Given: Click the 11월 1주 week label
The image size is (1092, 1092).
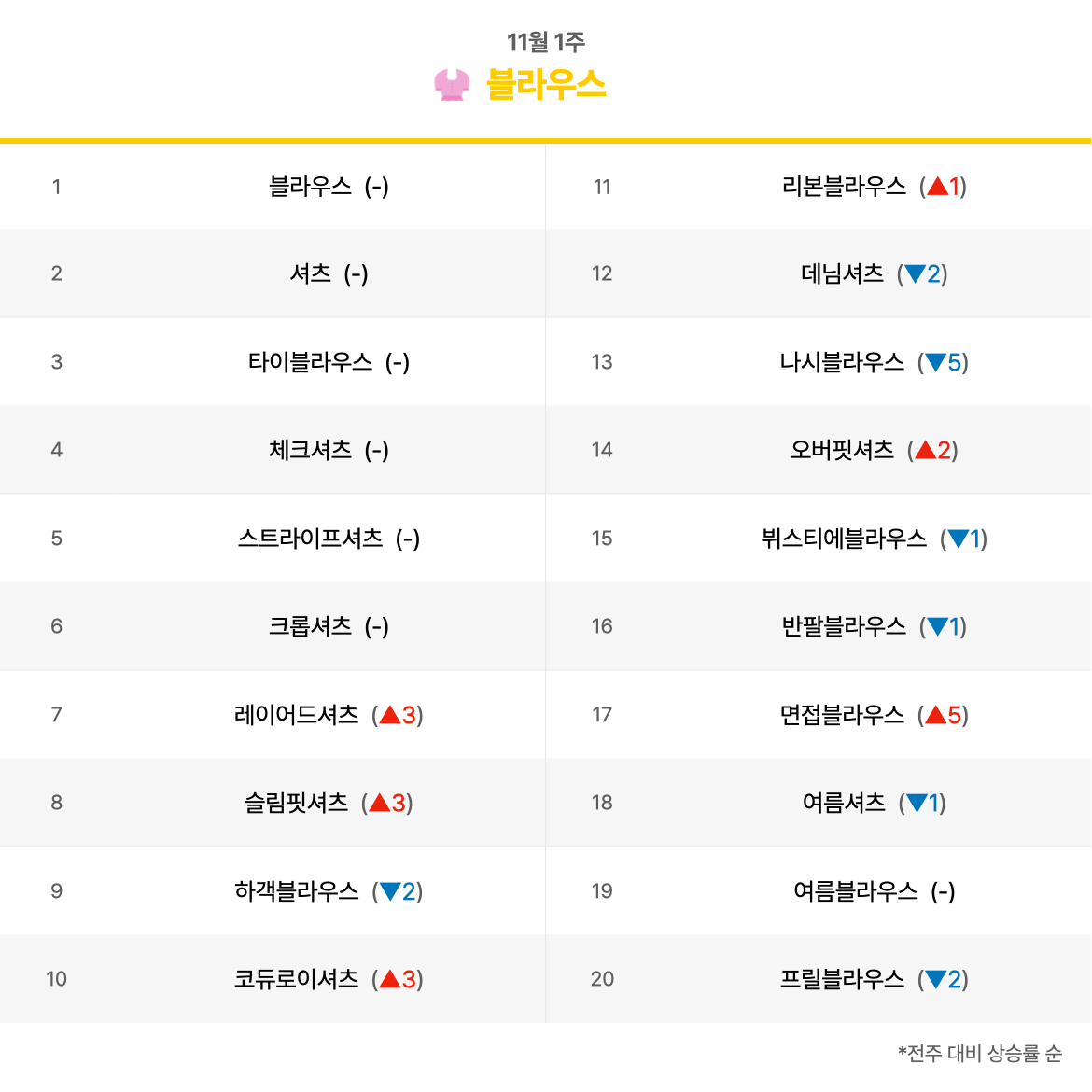Looking at the screenshot, I should click(545, 42).
